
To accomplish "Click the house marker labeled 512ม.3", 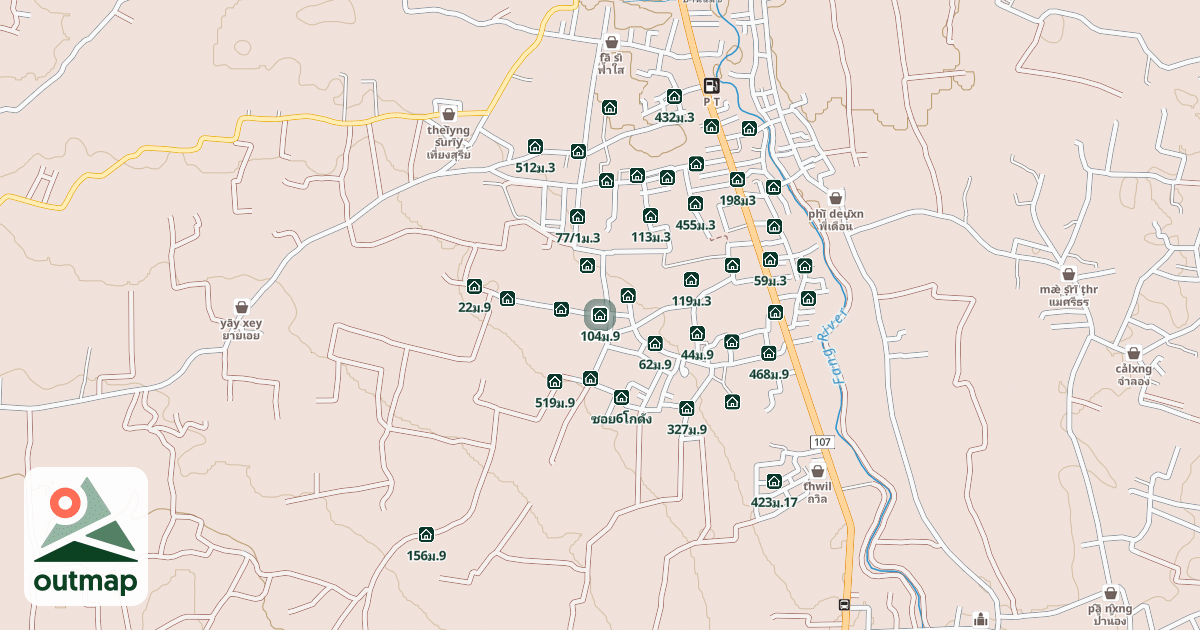I will (x=535, y=146).
